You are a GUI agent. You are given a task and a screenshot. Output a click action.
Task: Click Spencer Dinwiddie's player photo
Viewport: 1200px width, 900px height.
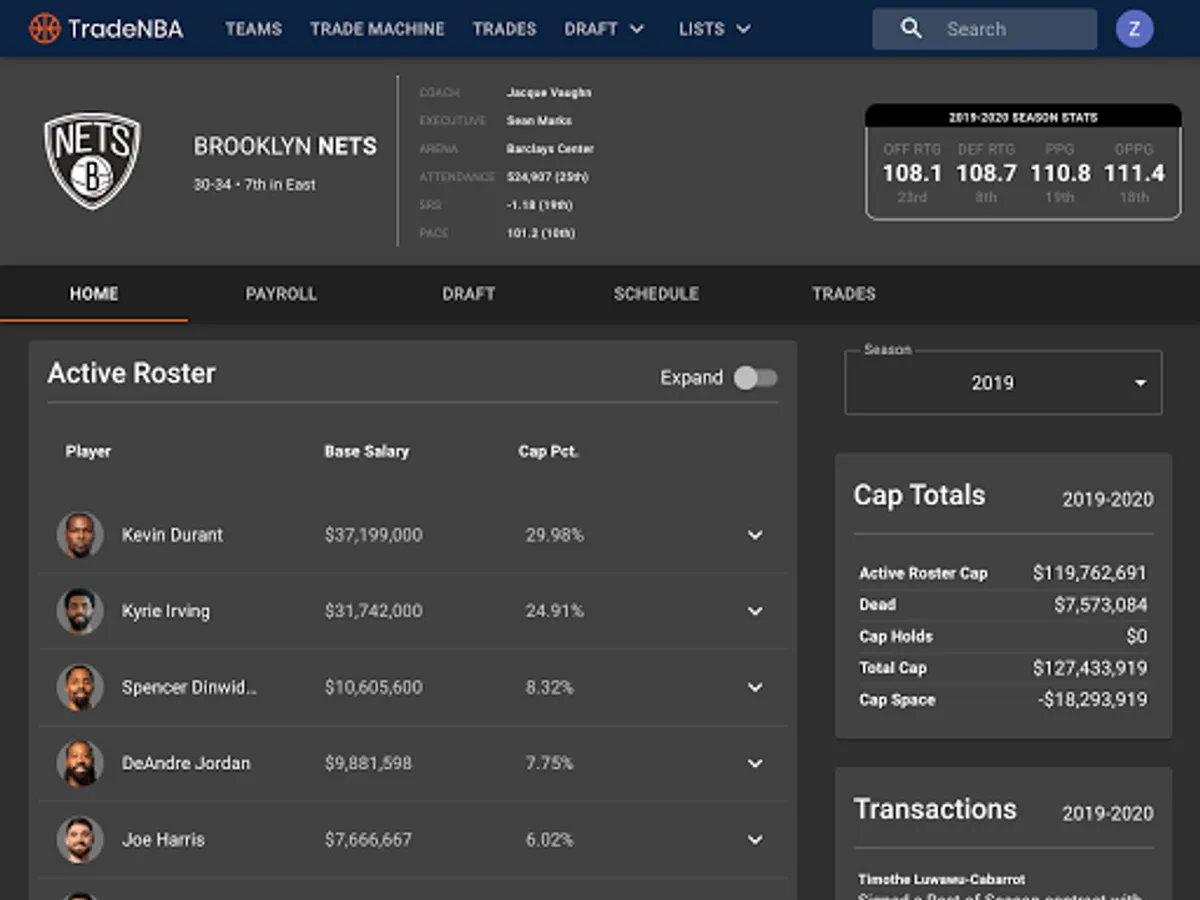[x=80, y=687]
